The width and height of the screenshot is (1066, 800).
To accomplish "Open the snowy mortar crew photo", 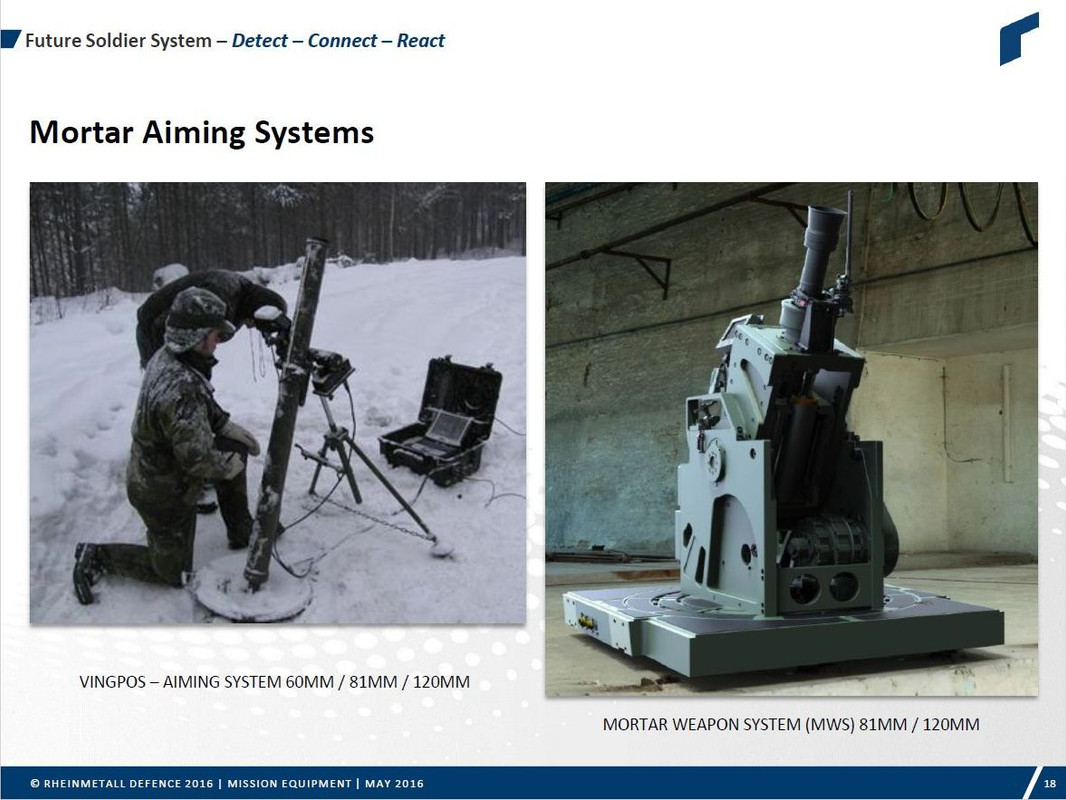I will 277,402.
